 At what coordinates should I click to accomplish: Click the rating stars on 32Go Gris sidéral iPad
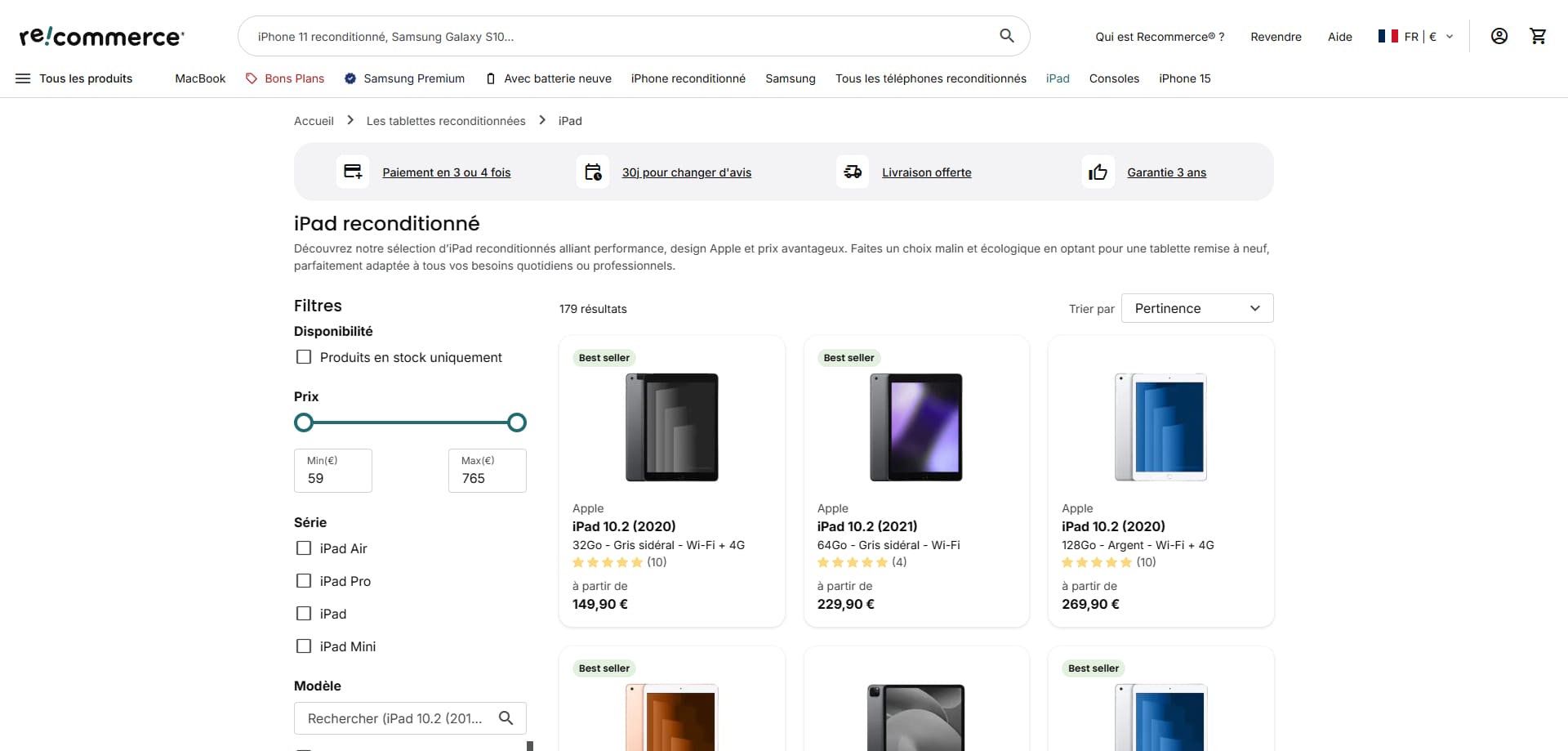point(608,562)
